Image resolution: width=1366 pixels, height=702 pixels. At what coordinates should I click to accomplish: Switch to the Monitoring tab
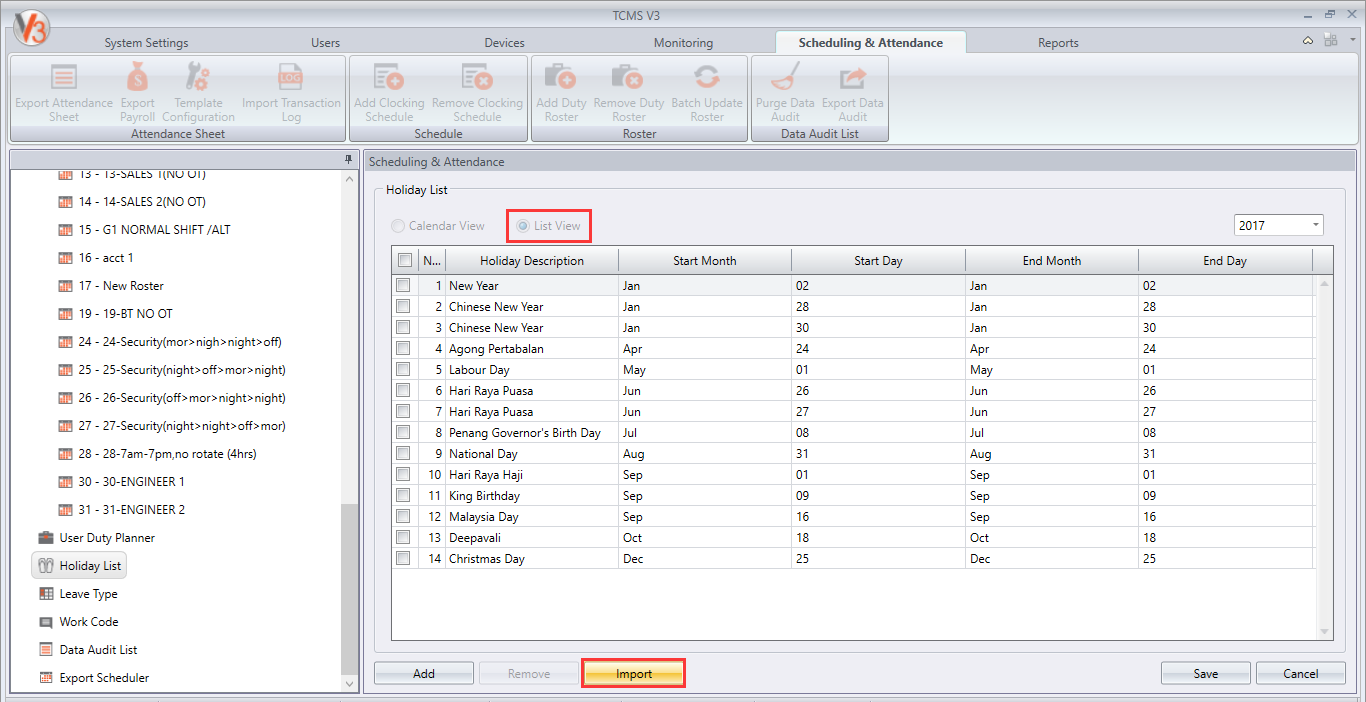pos(683,43)
